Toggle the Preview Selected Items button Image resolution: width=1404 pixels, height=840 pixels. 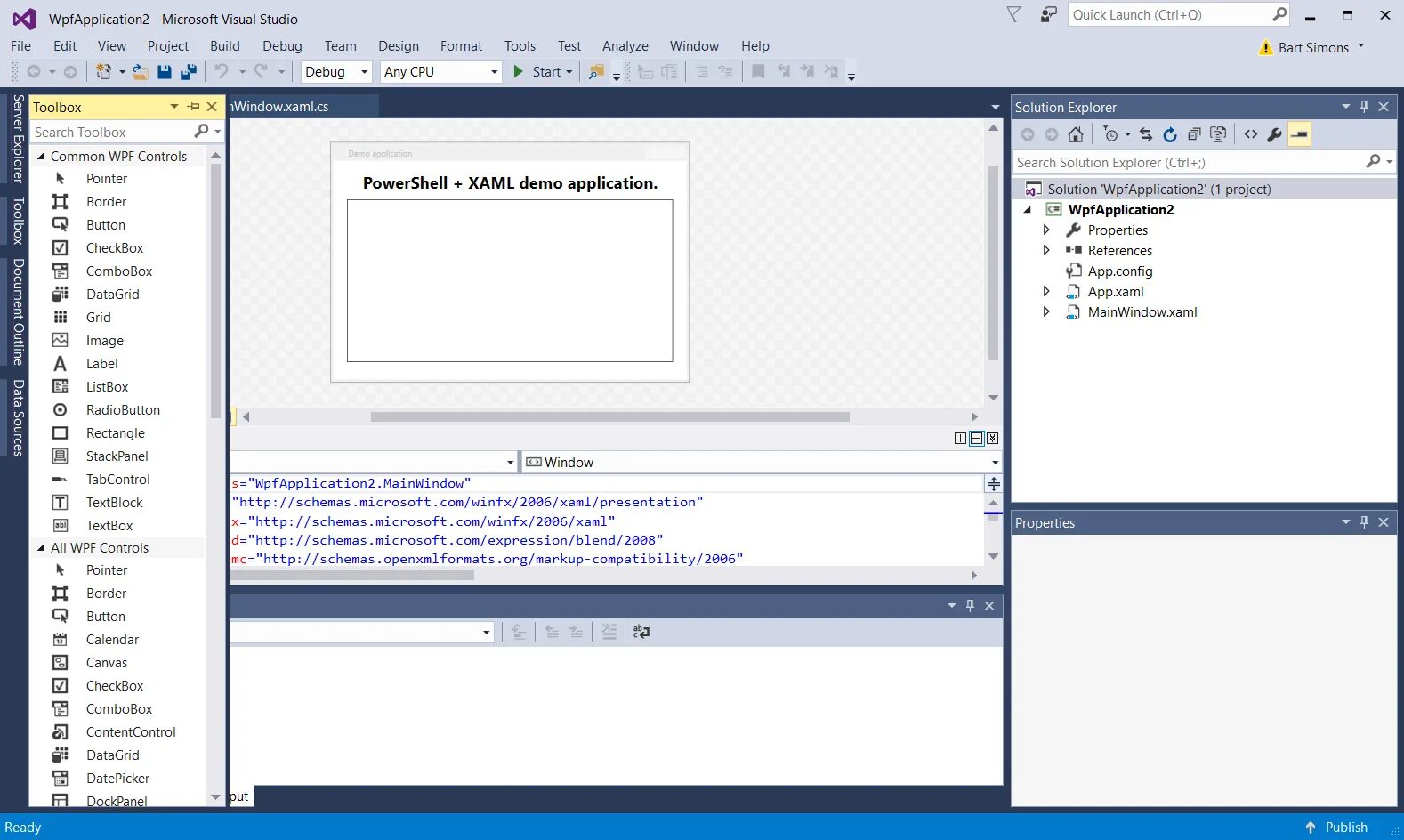(1299, 134)
